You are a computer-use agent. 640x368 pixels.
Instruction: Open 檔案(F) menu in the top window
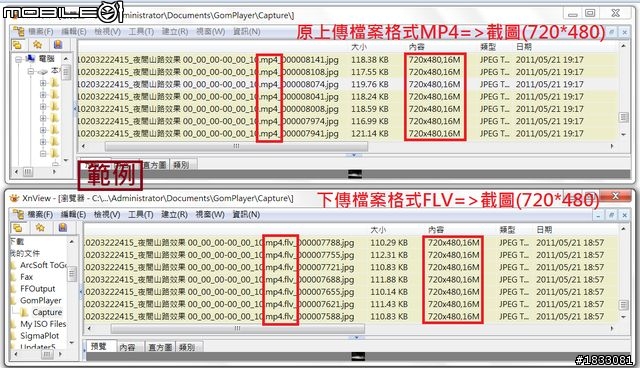coord(40,31)
